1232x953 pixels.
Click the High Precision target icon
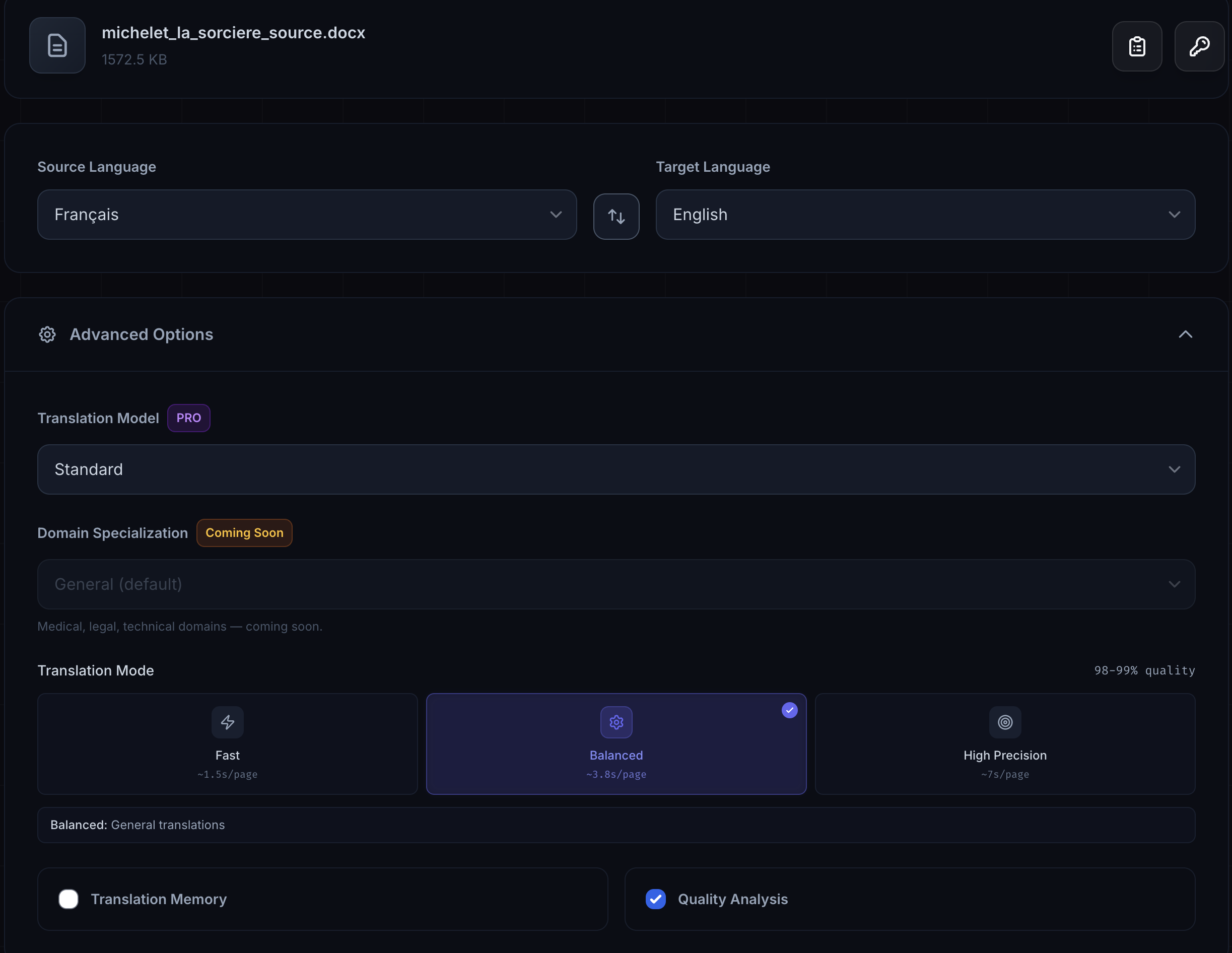tap(1005, 722)
